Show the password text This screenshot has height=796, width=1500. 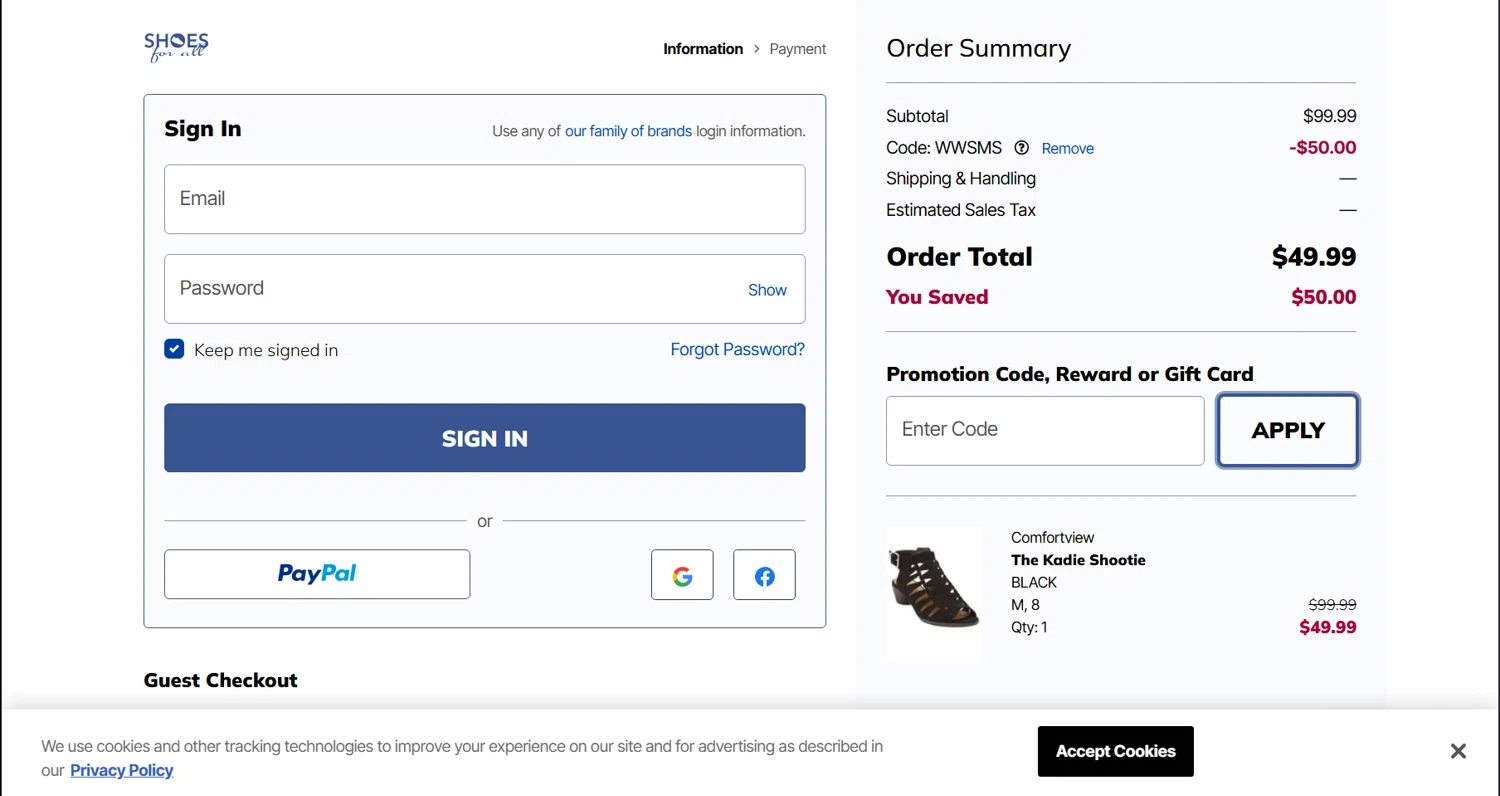[767, 290]
